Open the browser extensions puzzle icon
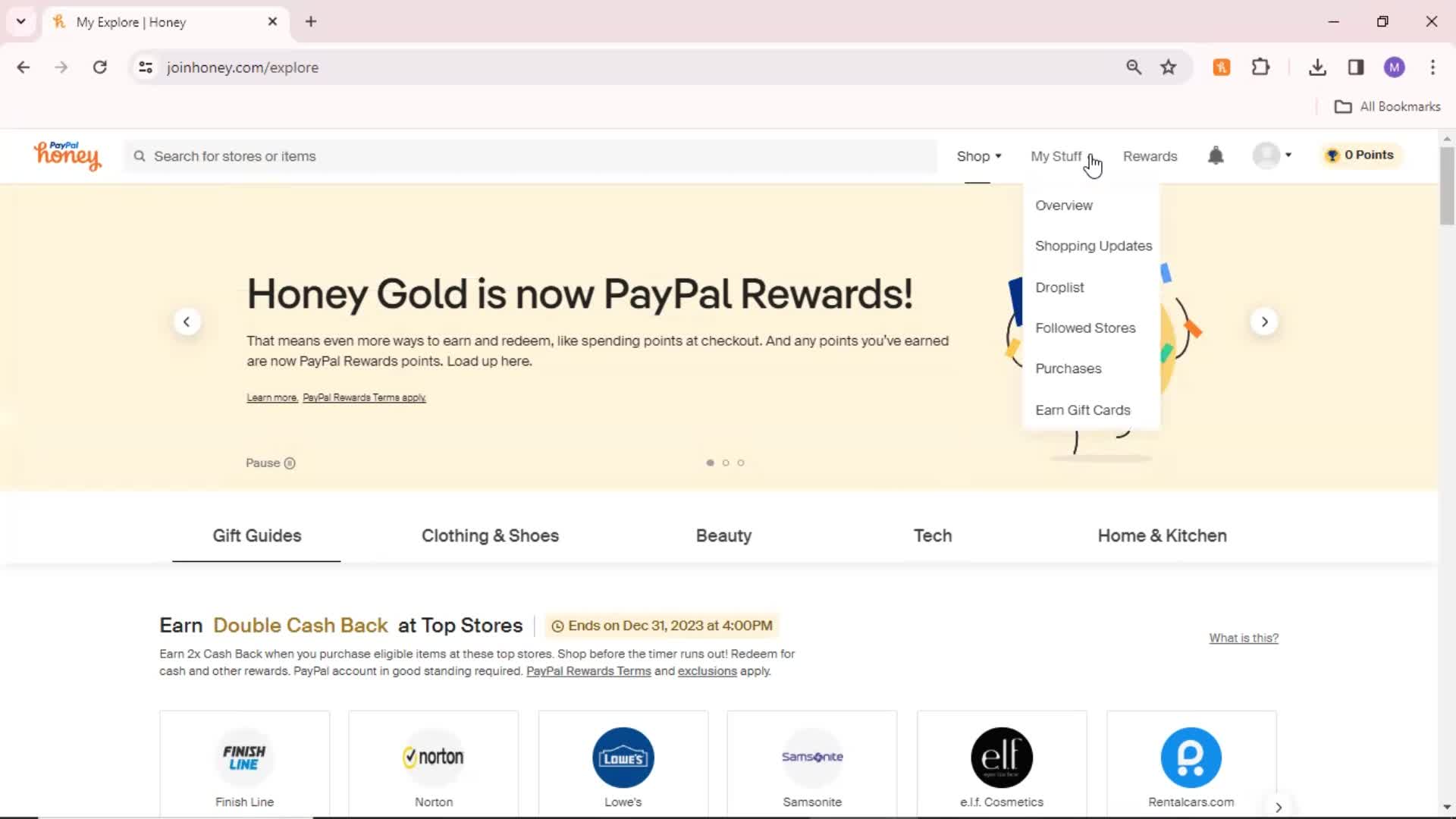 [x=1260, y=67]
